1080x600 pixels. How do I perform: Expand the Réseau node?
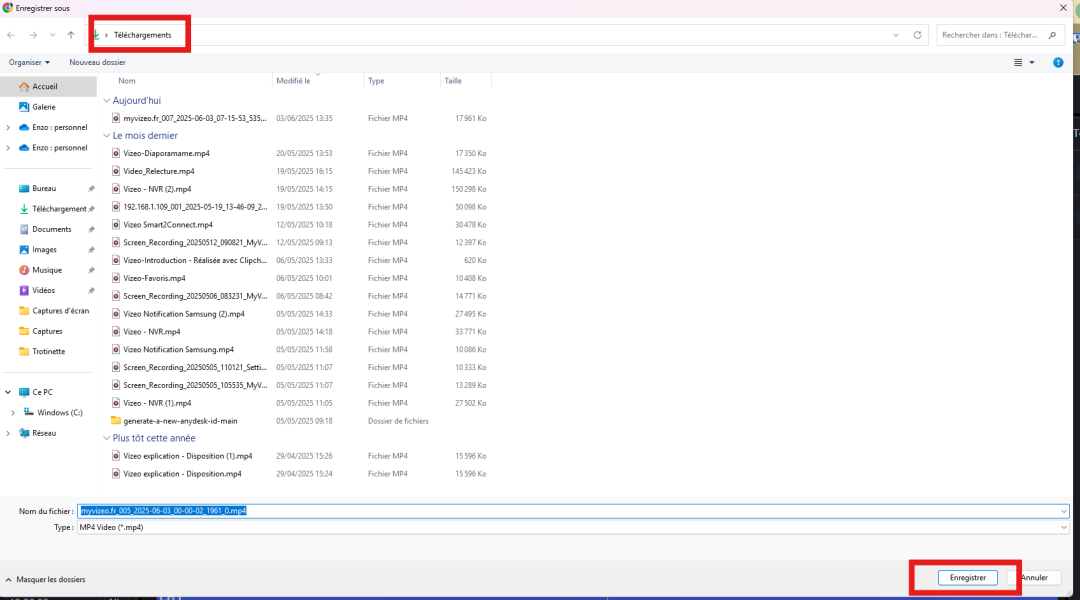coord(8,433)
